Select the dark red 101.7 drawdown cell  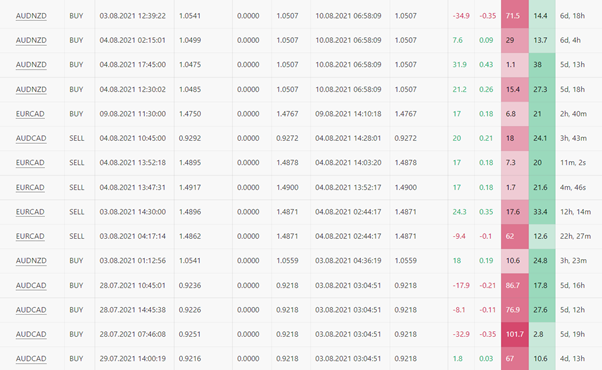pyautogui.click(x=515, y=334)
